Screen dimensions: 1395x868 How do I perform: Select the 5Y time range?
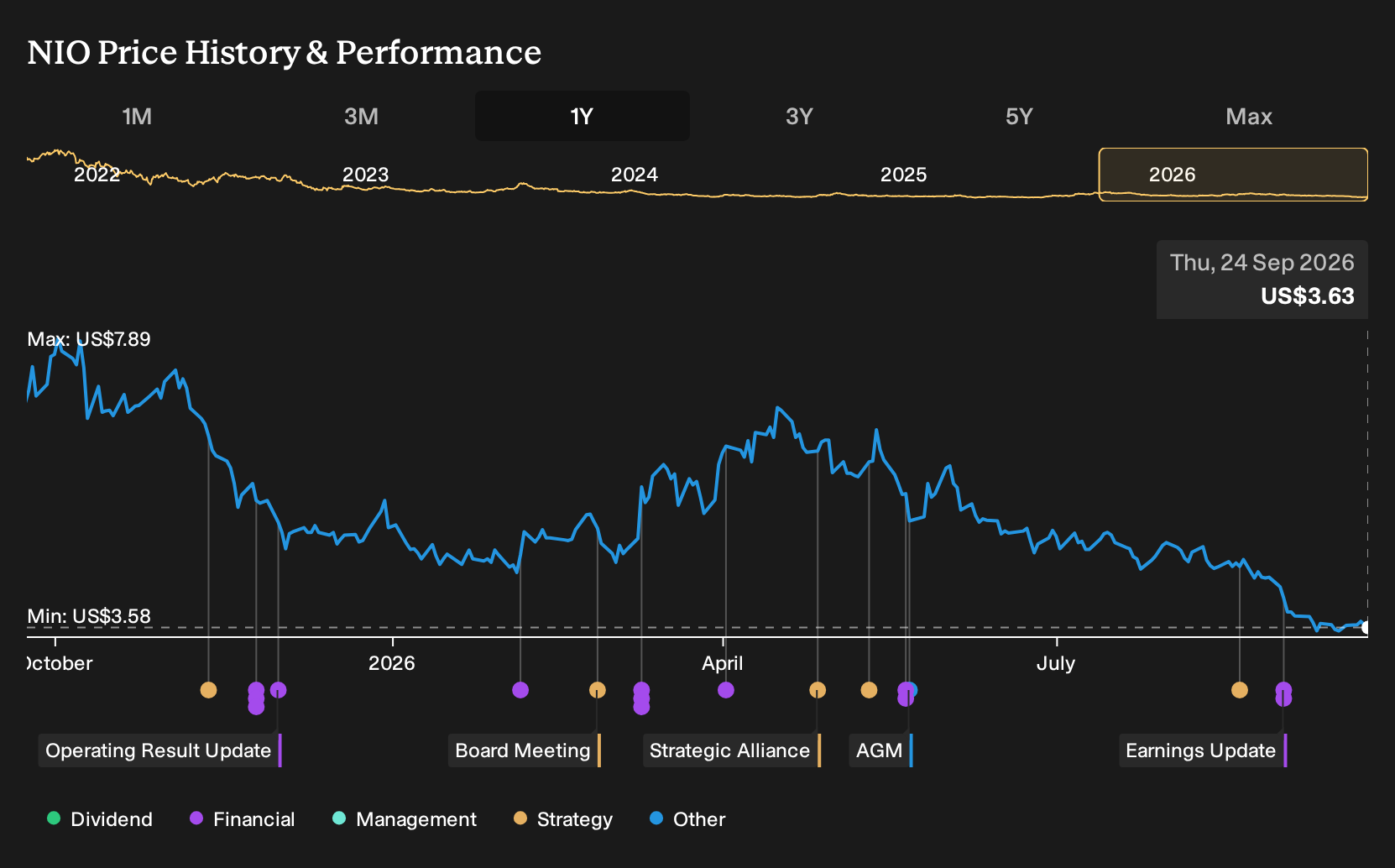point(1019,116)
